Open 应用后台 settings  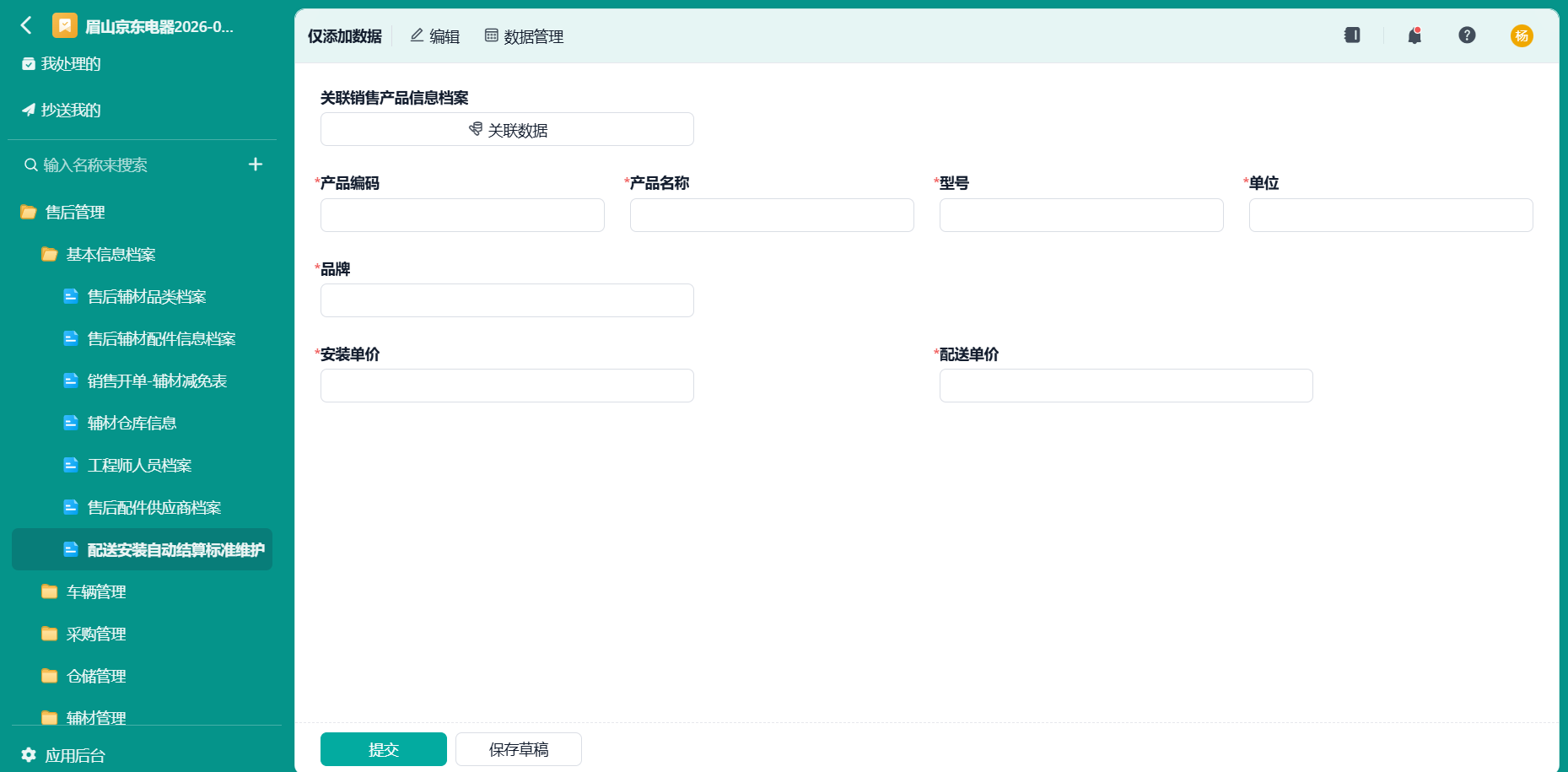pyautogui.click(x=75, y=755)
